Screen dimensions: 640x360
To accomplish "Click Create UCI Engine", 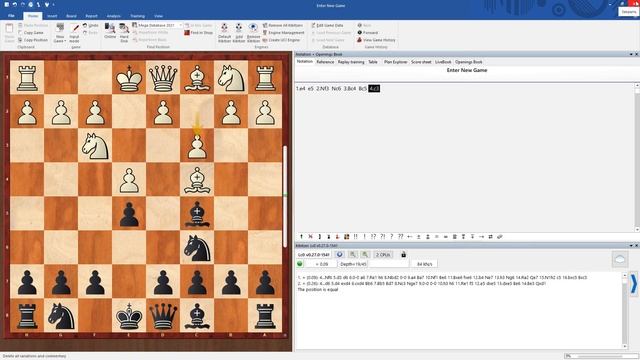I will point(282,40).
